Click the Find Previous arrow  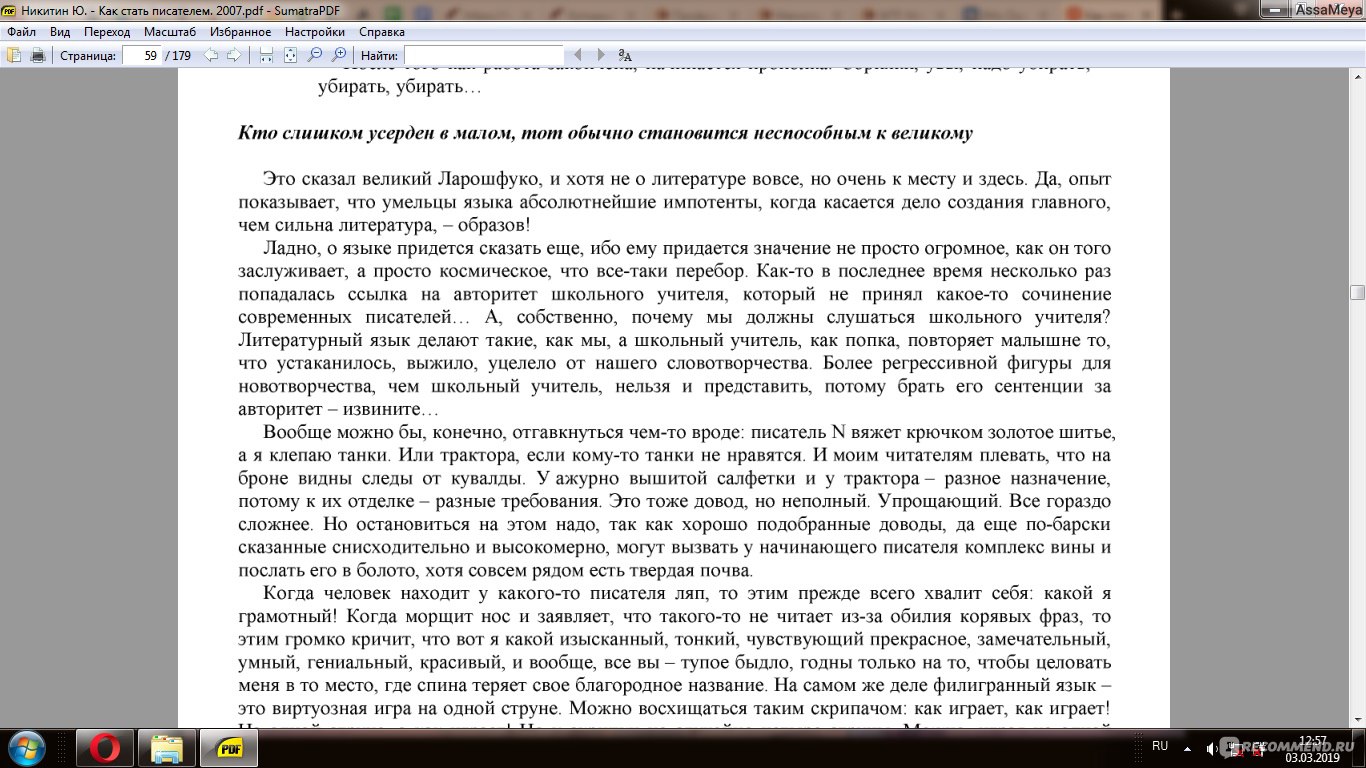[x=577, y=55]
